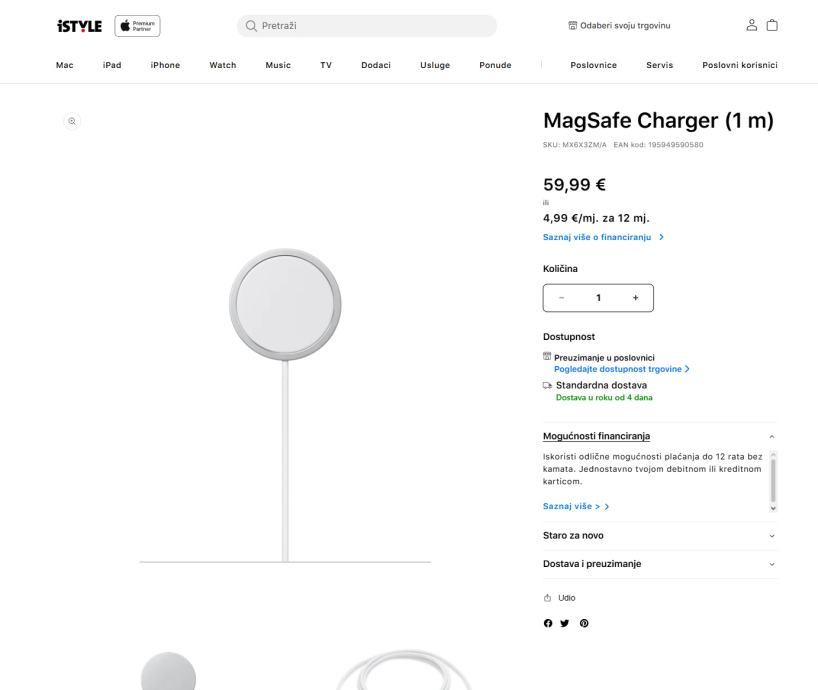818x690 pixels.
Task: Collapse the Mogućnosti financiranja section
Action: tap(771, 437)
